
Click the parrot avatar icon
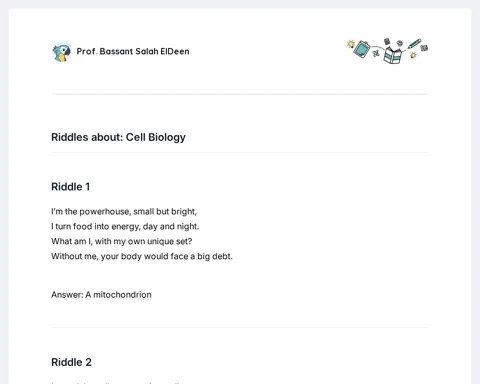62,52
